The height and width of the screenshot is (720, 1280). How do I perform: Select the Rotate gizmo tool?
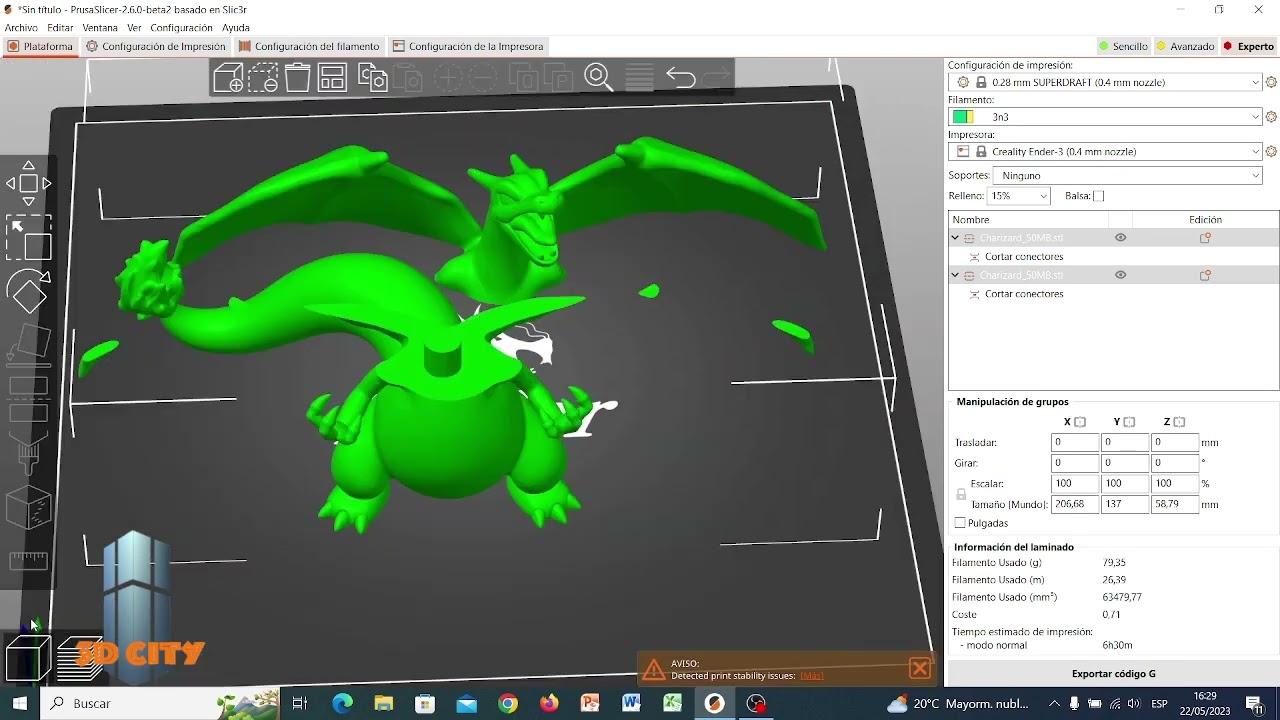pos(28,291)
